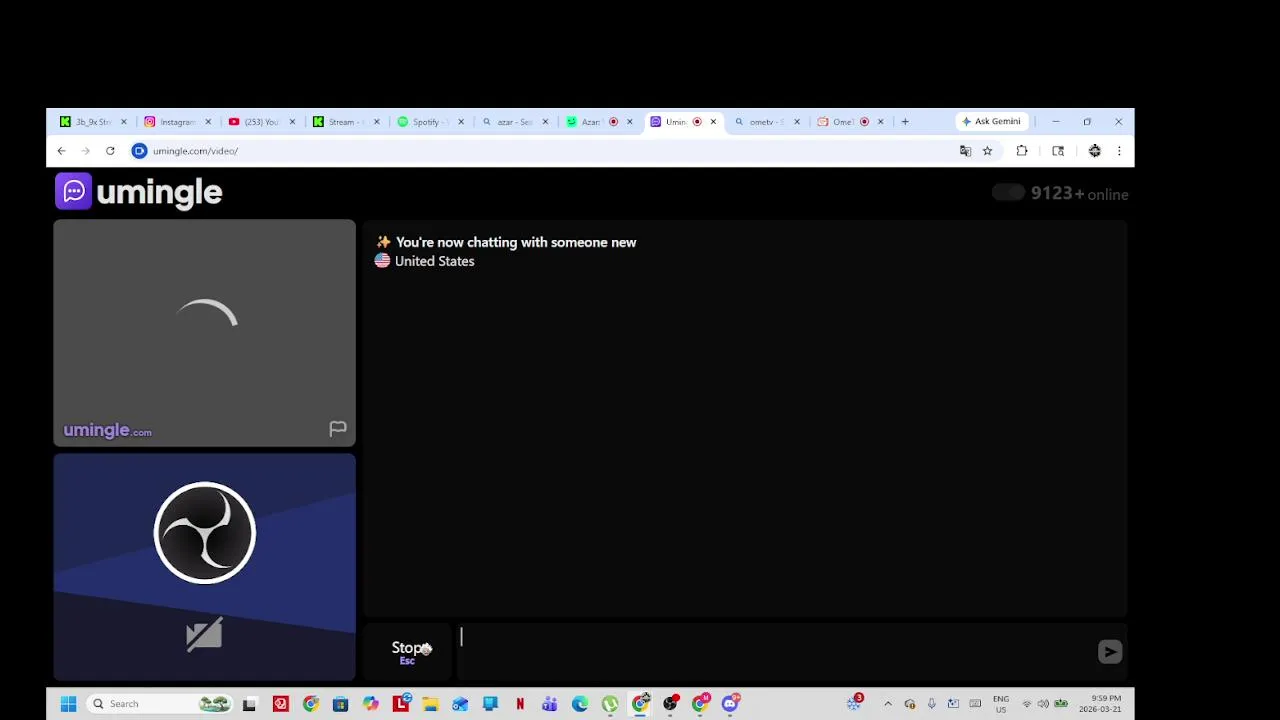This screenshot has width=1280, height=720.
Task: Open Microsoft Store from the taskbar
Action: 340,704
